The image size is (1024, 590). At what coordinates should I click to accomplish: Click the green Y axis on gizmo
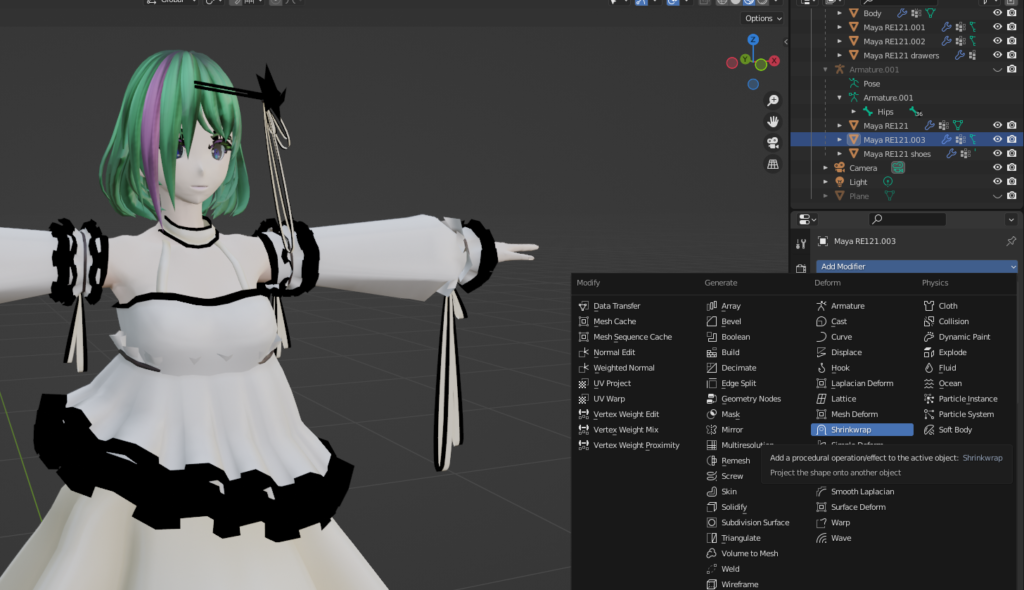pos(745,59)
